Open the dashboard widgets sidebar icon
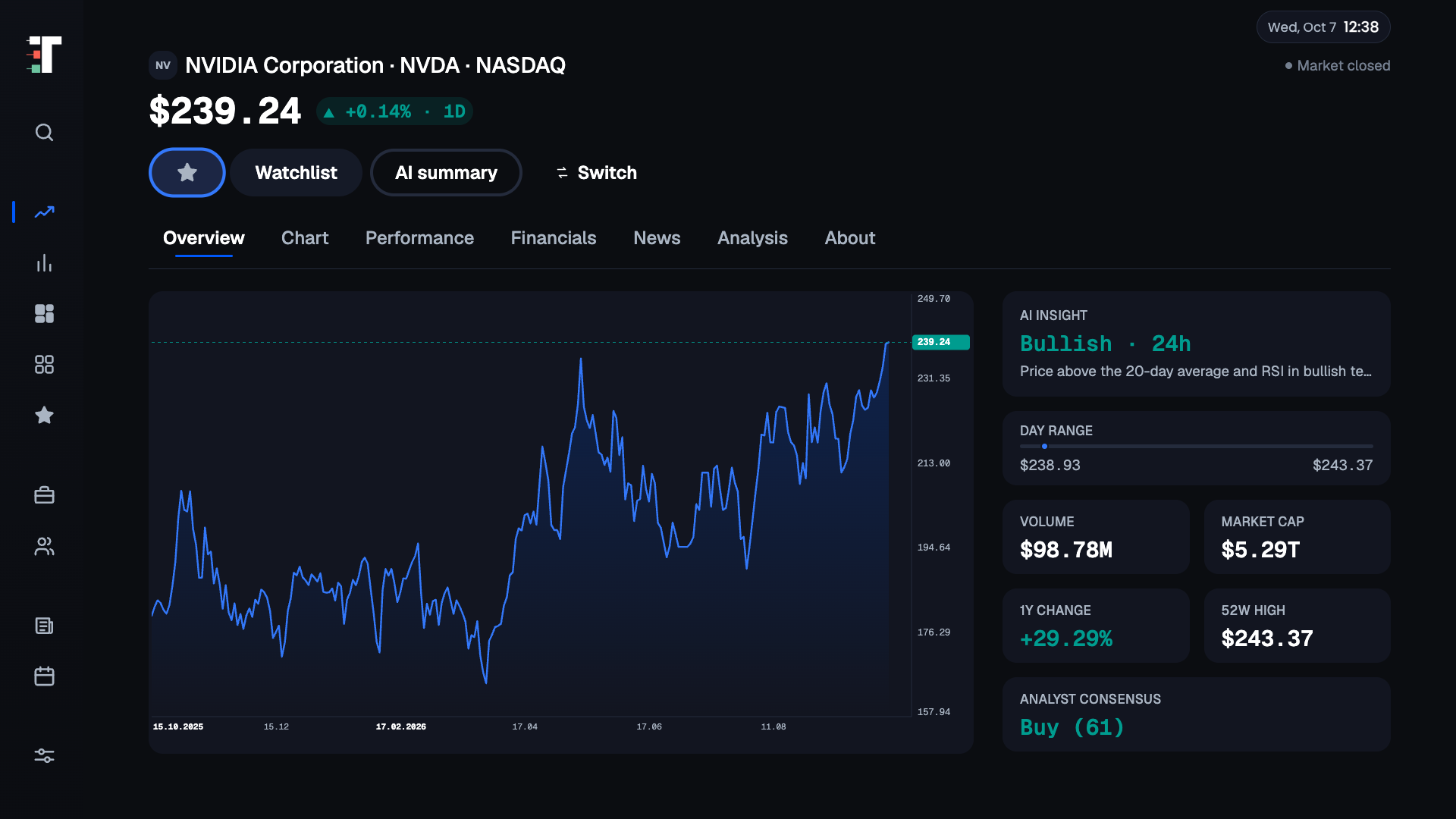This screenshot has width=1456, height=819. 44,313
